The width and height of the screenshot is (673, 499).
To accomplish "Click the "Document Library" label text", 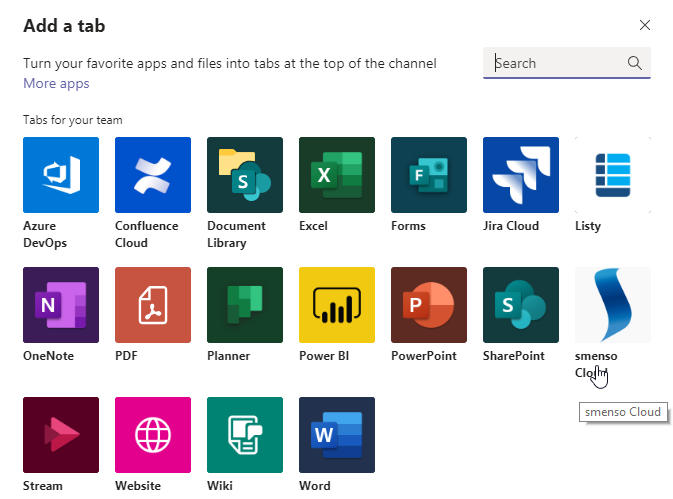I will click(236, 234).
